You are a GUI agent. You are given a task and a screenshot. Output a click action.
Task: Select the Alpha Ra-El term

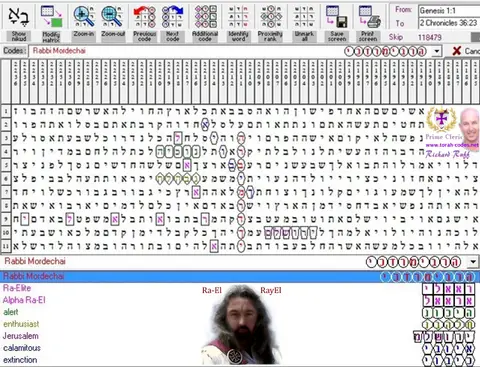pos(24,300)
